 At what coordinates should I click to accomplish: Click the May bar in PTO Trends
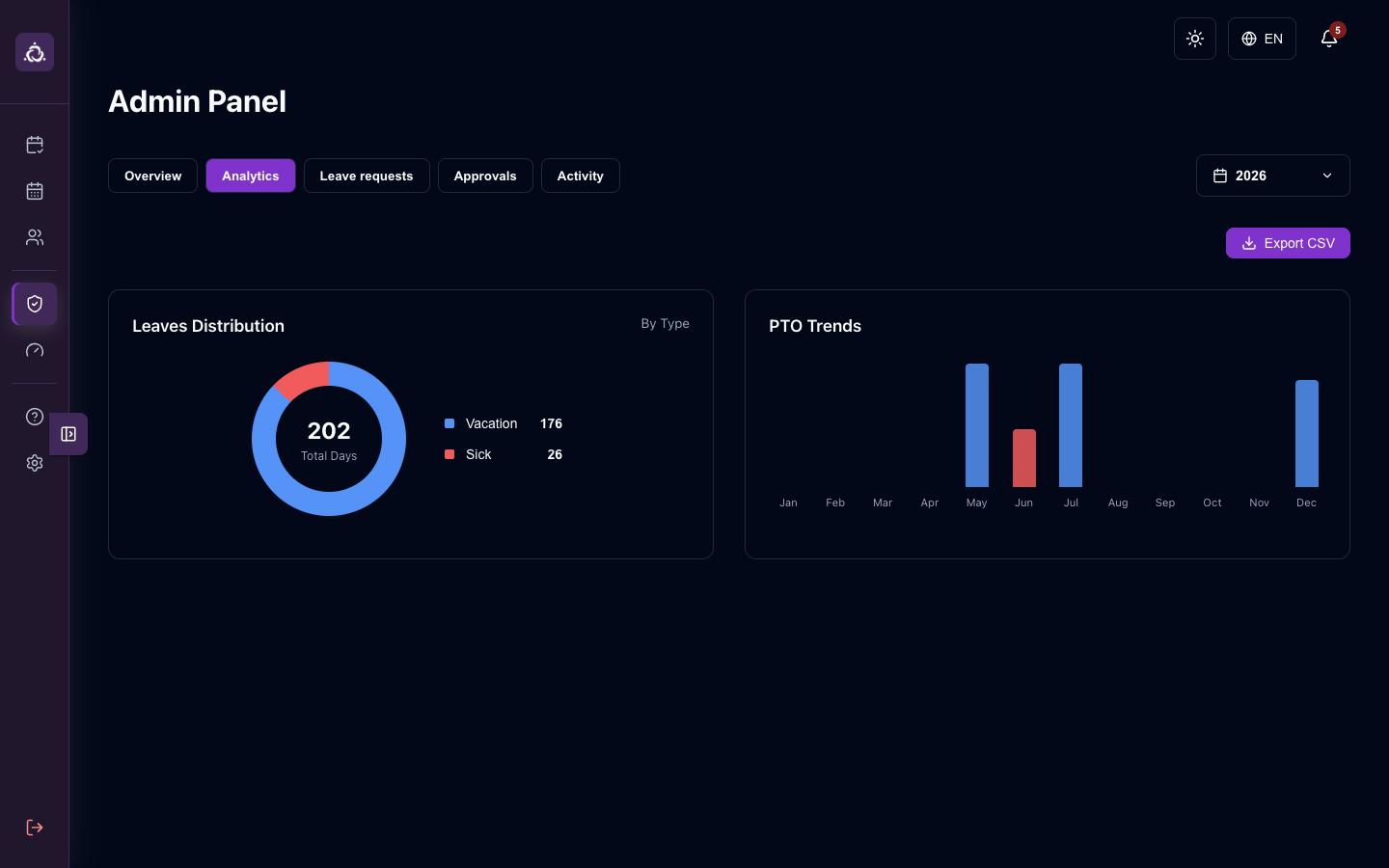977,425
